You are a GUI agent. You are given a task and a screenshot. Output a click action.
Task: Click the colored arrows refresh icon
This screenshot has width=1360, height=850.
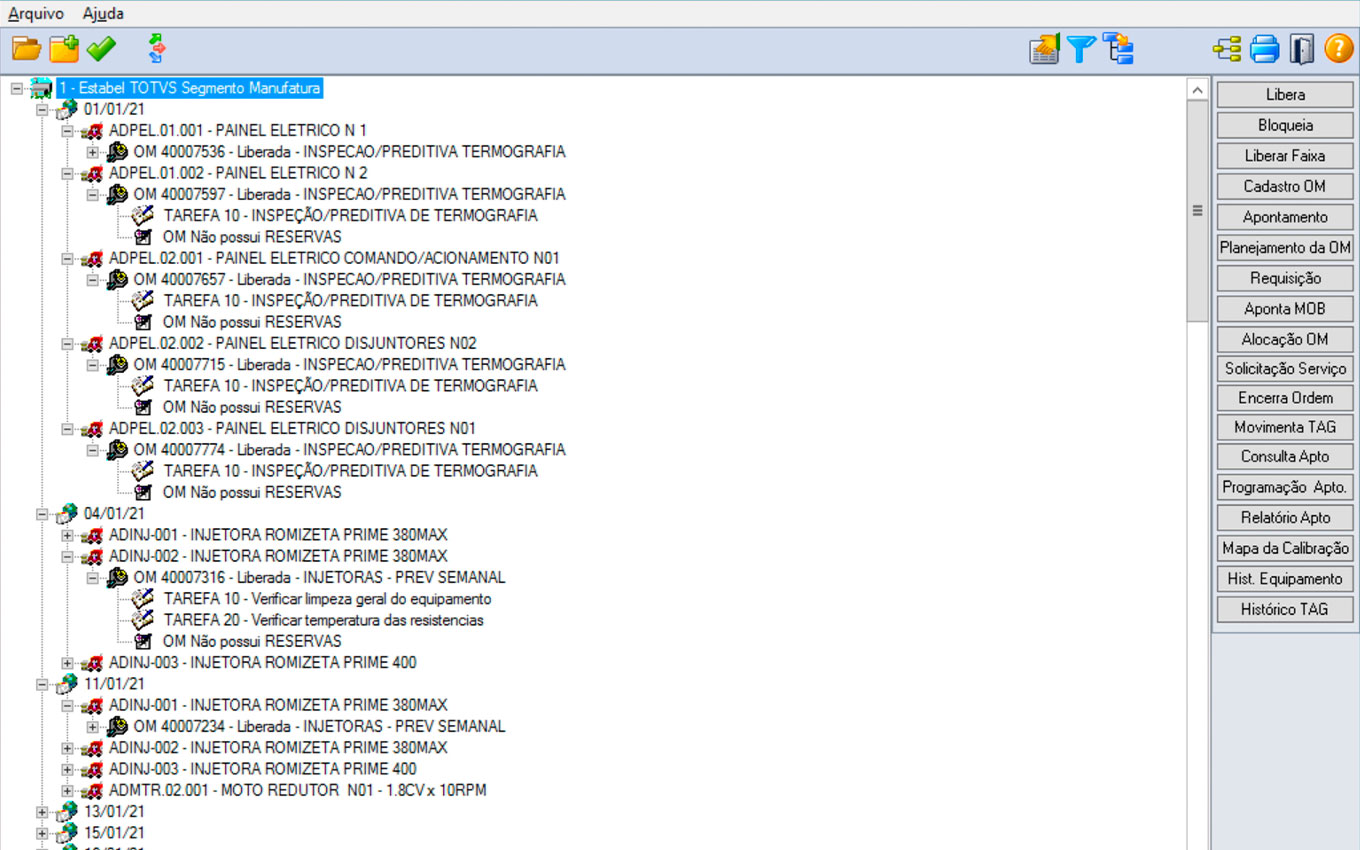(156, 48)
